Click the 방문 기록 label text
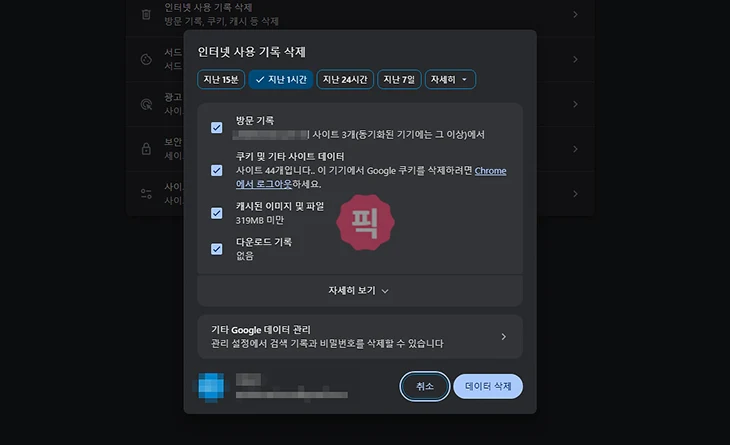Viewport: 730px width, 445px height. pyautogui.click(x=255, y=121)
